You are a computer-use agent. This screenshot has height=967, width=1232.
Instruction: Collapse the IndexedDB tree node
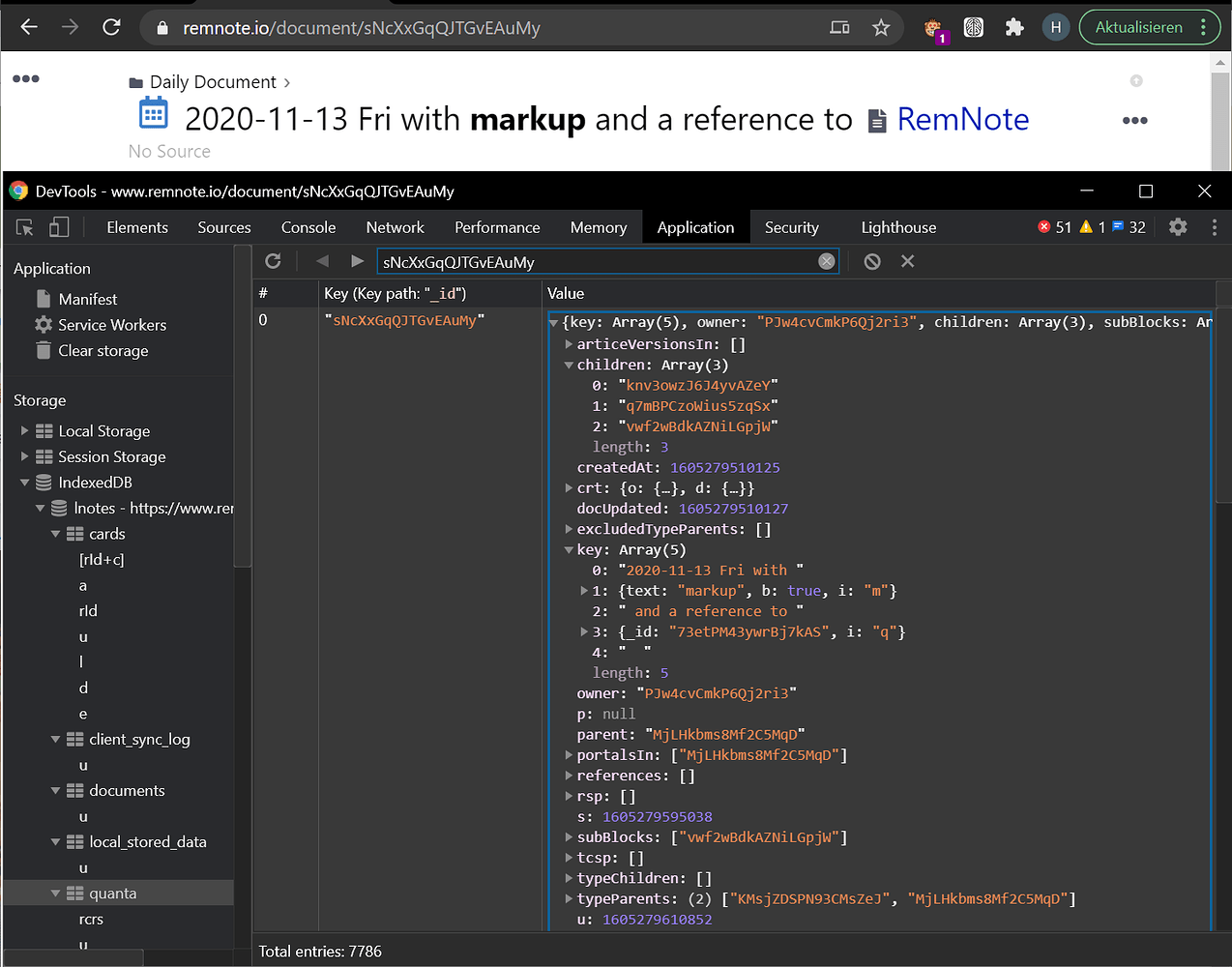(25, 483)
